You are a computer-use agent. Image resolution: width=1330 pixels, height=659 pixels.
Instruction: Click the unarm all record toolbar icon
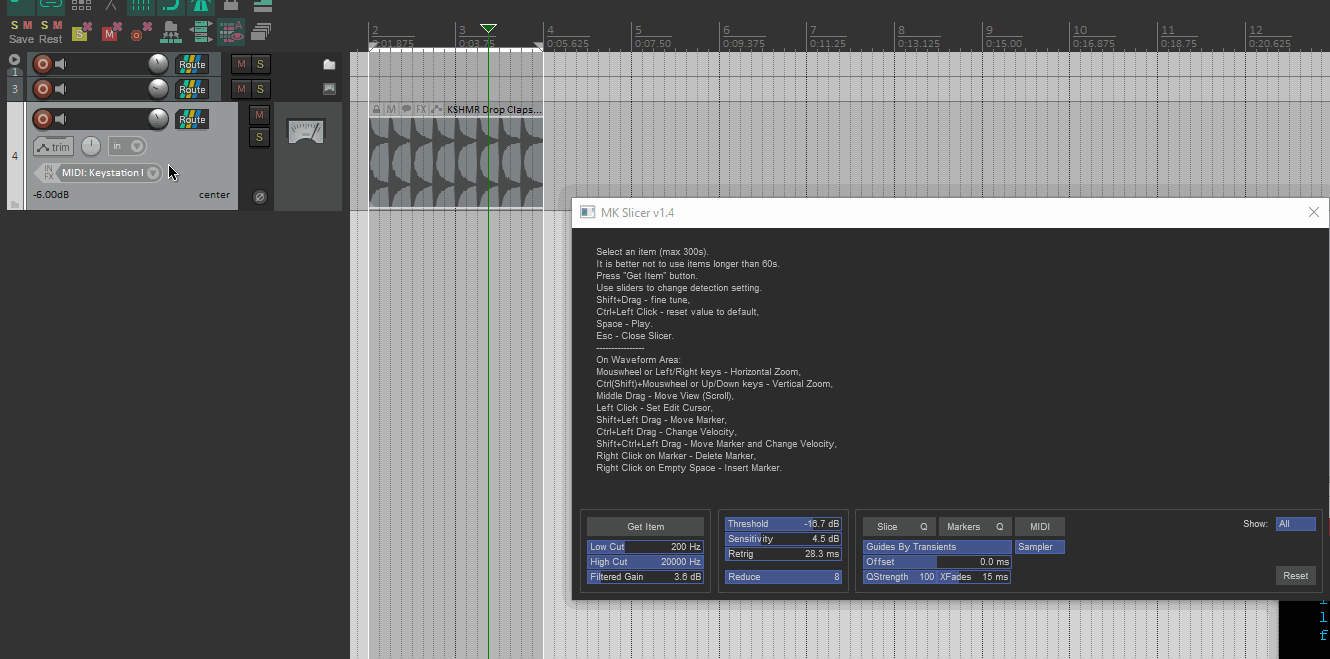(x=141, y=33)
